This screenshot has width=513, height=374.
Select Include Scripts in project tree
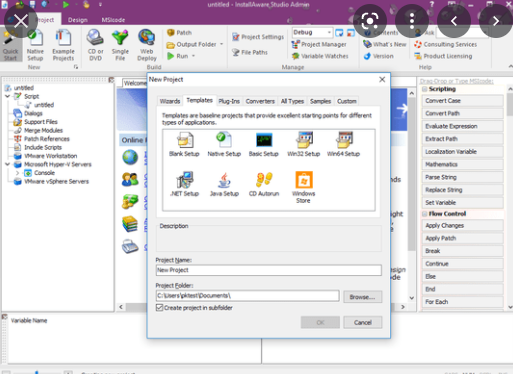click(x=38, y=147)
